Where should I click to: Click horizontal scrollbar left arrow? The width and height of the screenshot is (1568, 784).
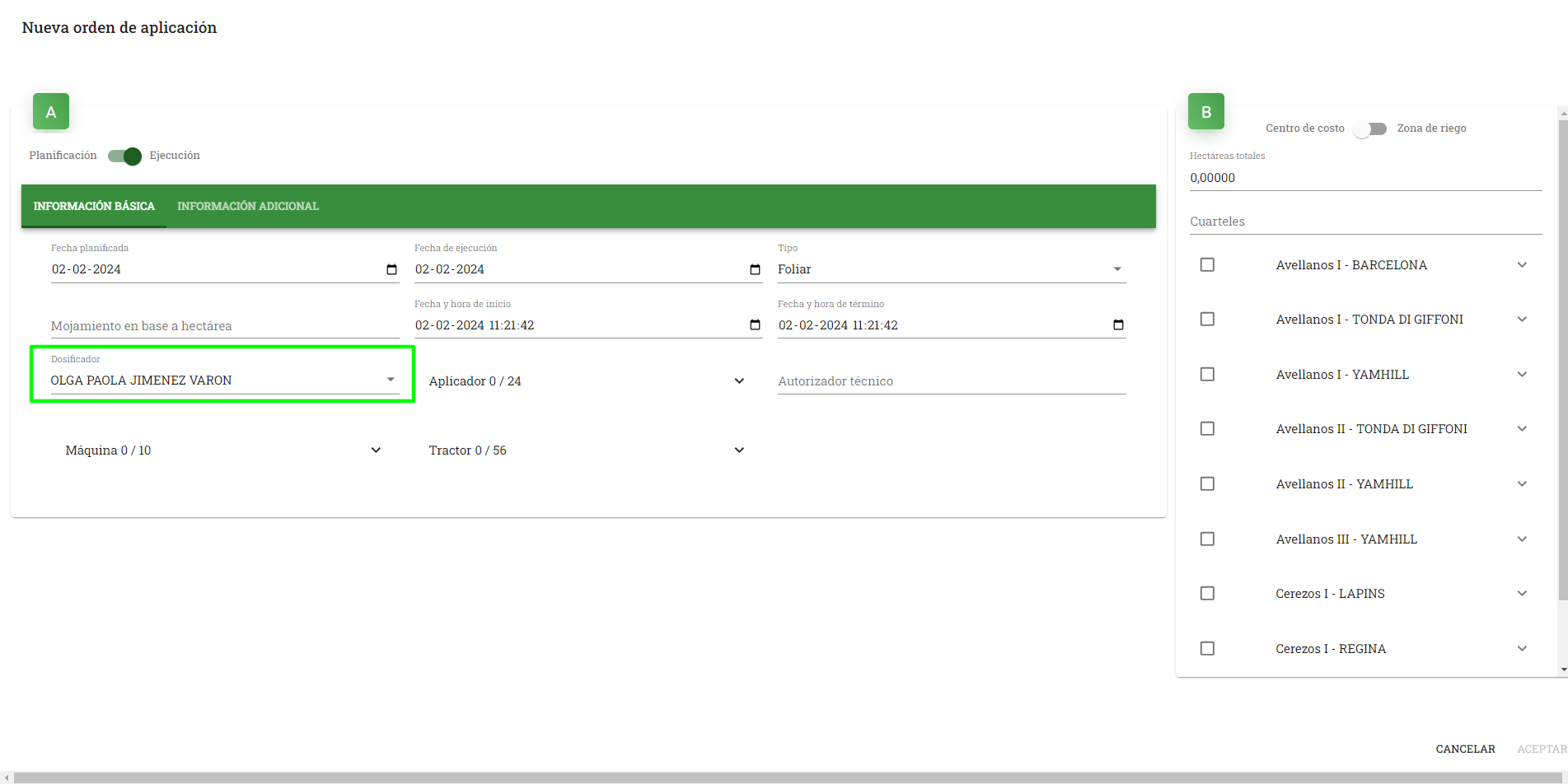pos(7,777)
